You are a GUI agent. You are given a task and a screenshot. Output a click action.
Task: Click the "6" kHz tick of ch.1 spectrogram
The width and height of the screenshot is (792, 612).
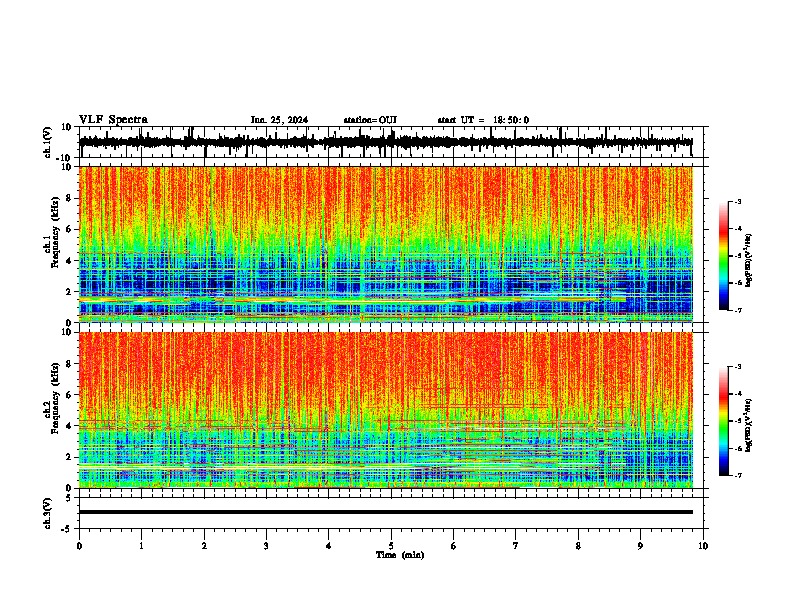click(69, 229)
